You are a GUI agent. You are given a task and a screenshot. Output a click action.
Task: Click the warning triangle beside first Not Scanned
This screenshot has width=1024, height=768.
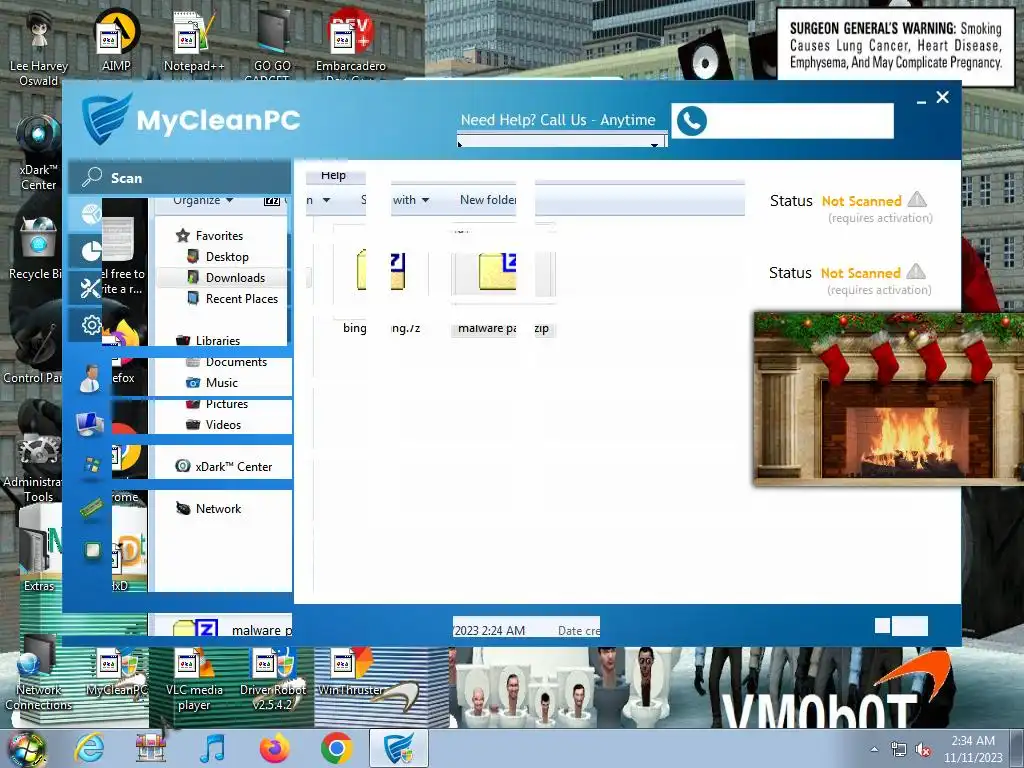918,199
